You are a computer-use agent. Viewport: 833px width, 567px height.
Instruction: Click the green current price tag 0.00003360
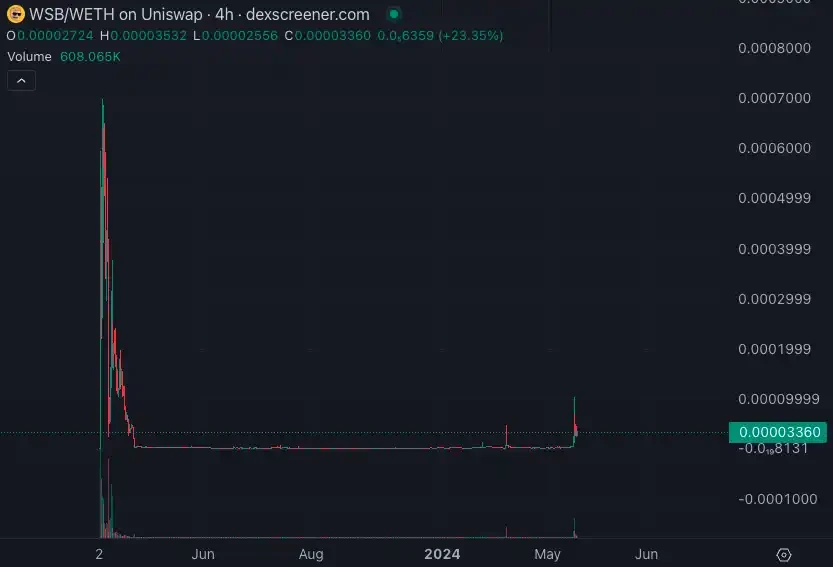[776, 432]
